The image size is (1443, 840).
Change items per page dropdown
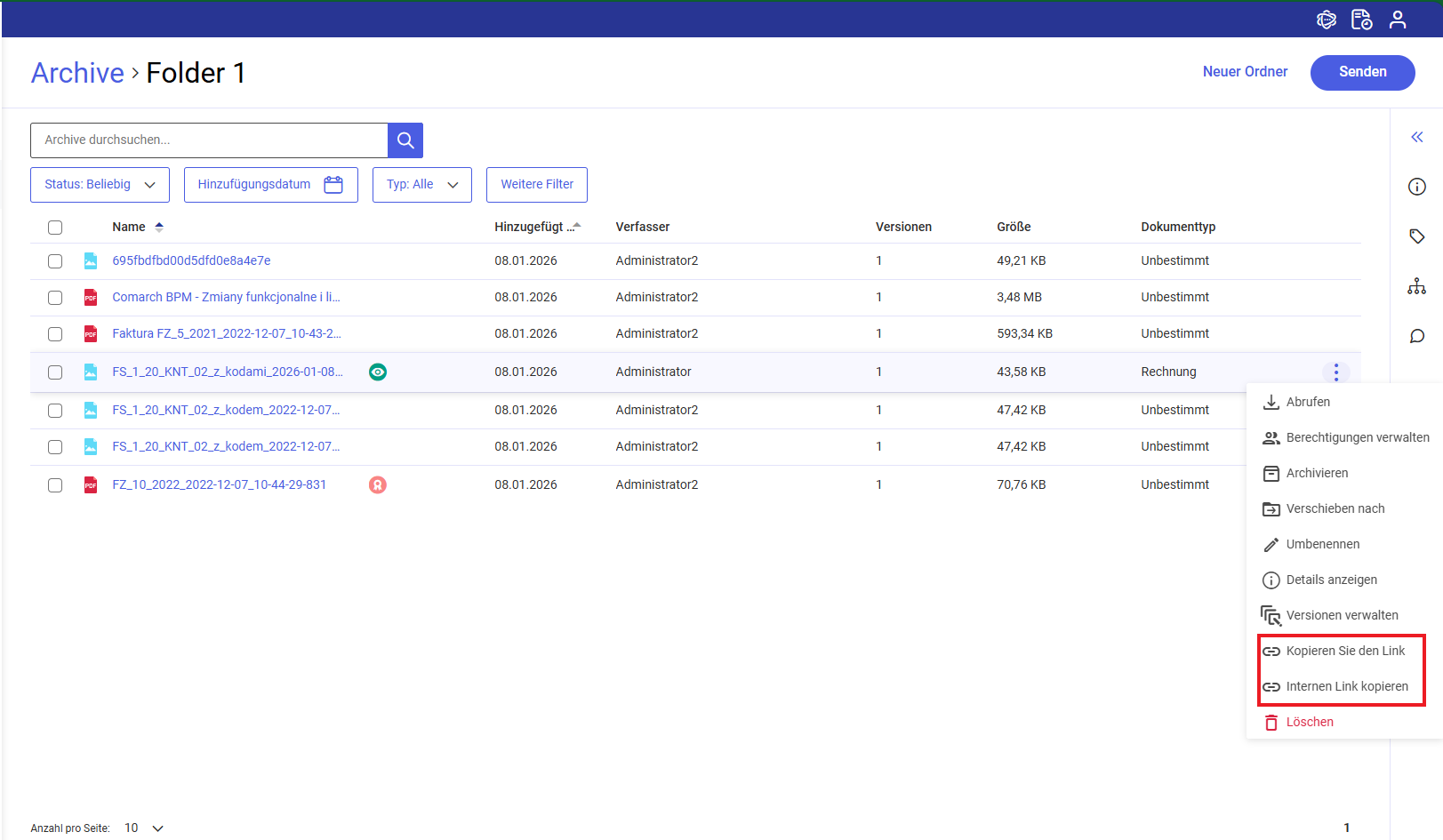click(144, 828)
